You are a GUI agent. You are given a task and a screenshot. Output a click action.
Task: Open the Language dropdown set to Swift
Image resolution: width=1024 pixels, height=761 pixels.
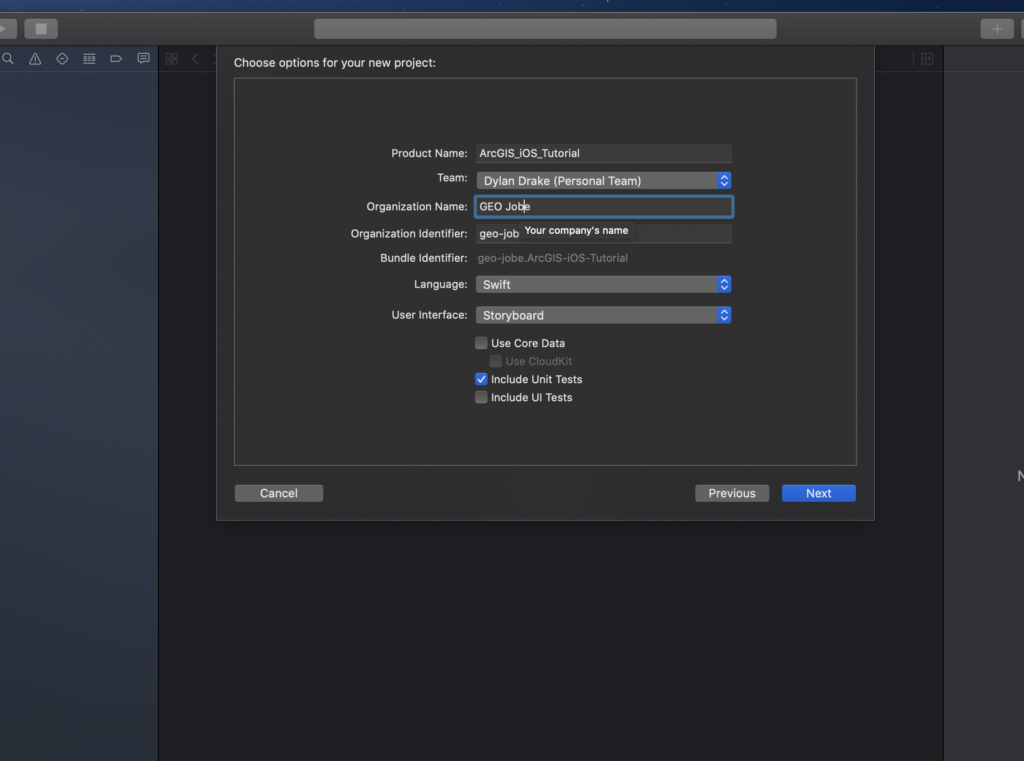603,285
